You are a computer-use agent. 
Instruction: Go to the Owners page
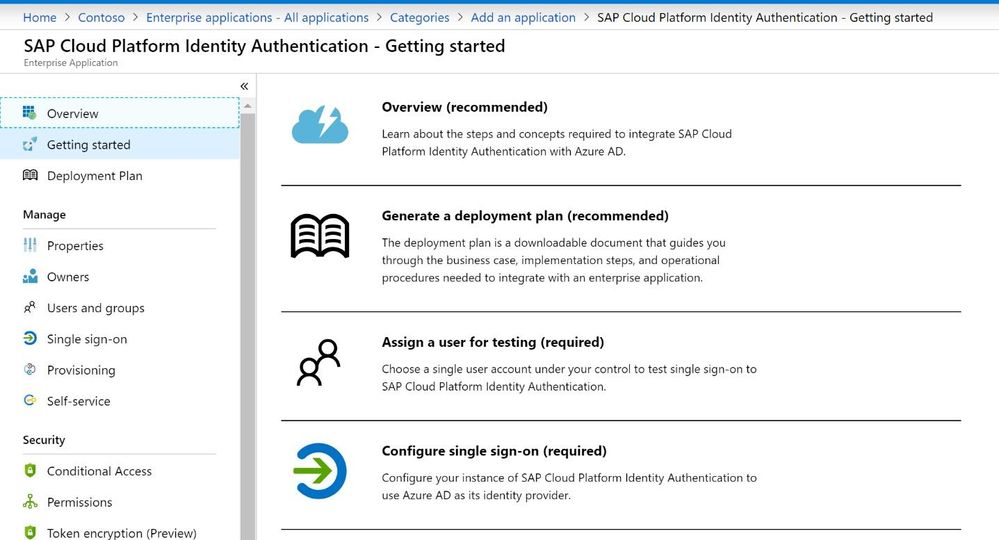[120, 277]
